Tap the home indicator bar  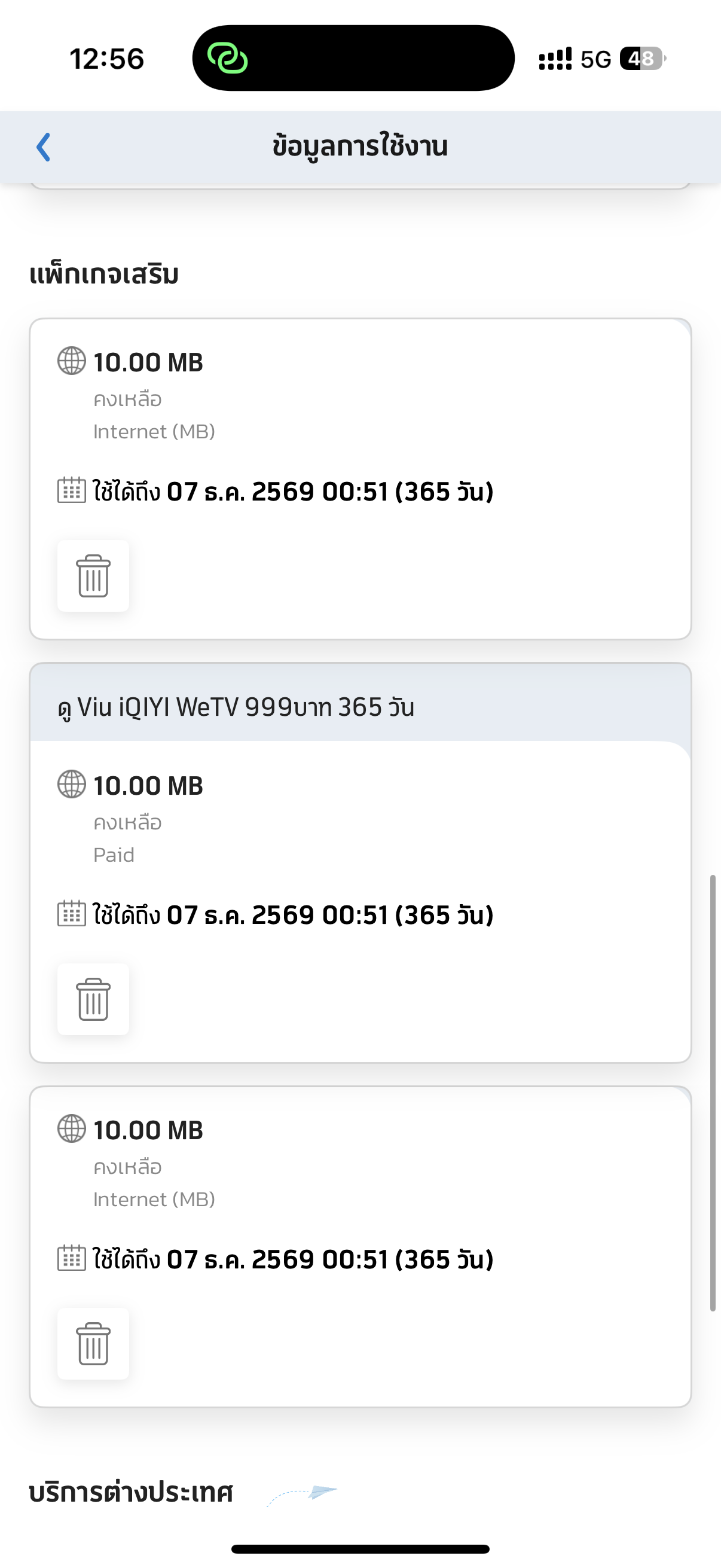(360, 1549)
